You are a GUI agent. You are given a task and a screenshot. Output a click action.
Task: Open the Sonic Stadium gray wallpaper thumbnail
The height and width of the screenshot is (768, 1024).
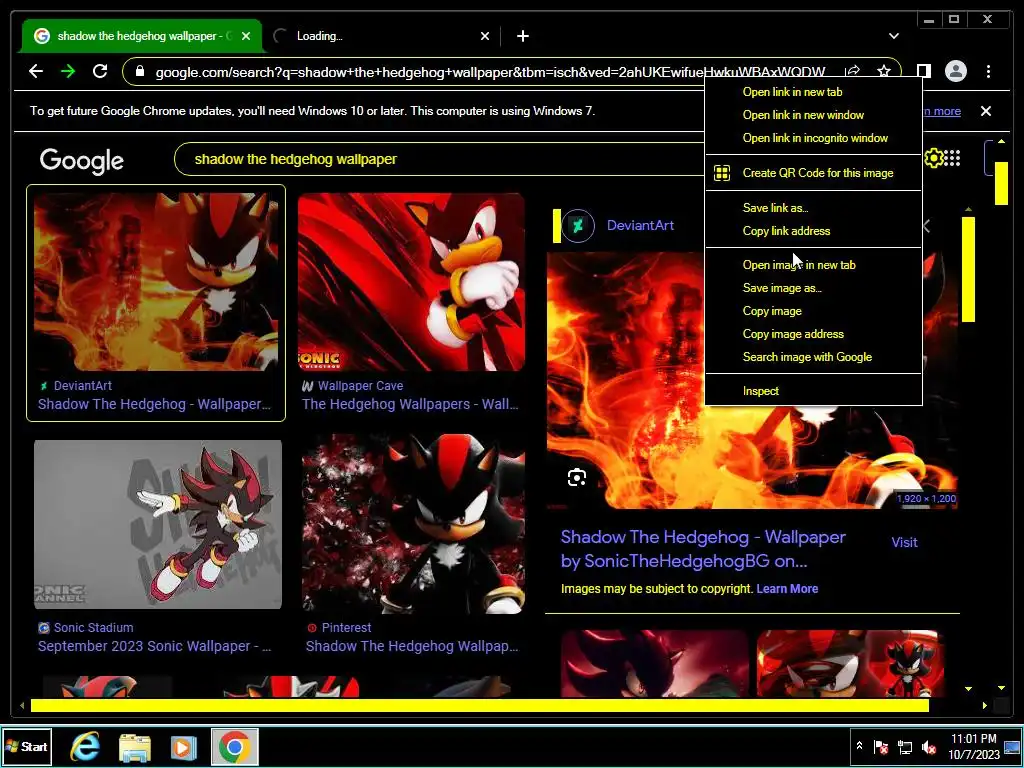click(158, 524)
